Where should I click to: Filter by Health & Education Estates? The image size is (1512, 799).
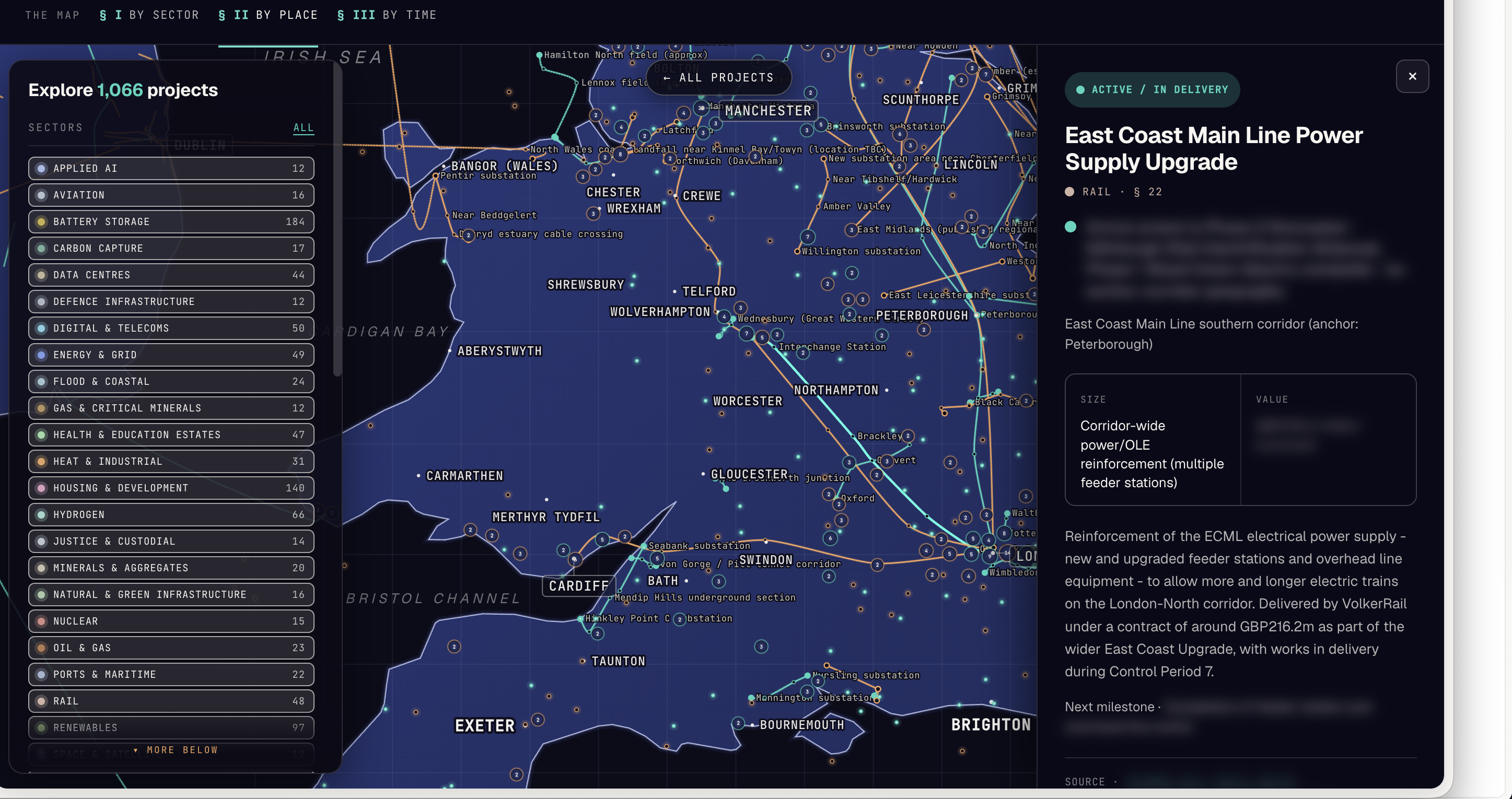171,434
